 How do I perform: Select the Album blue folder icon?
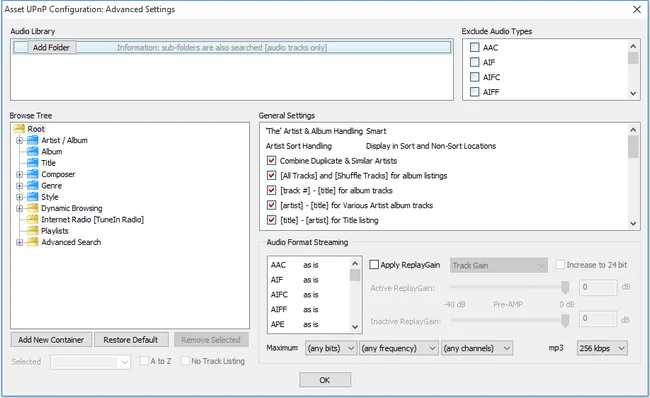click(x=33, y=151)
